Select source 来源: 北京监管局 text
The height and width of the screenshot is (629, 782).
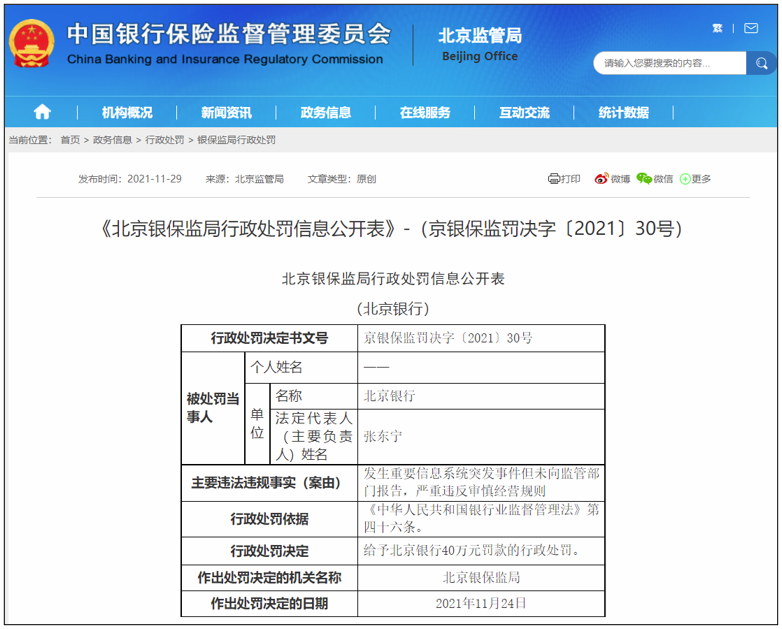pos(244,179)
